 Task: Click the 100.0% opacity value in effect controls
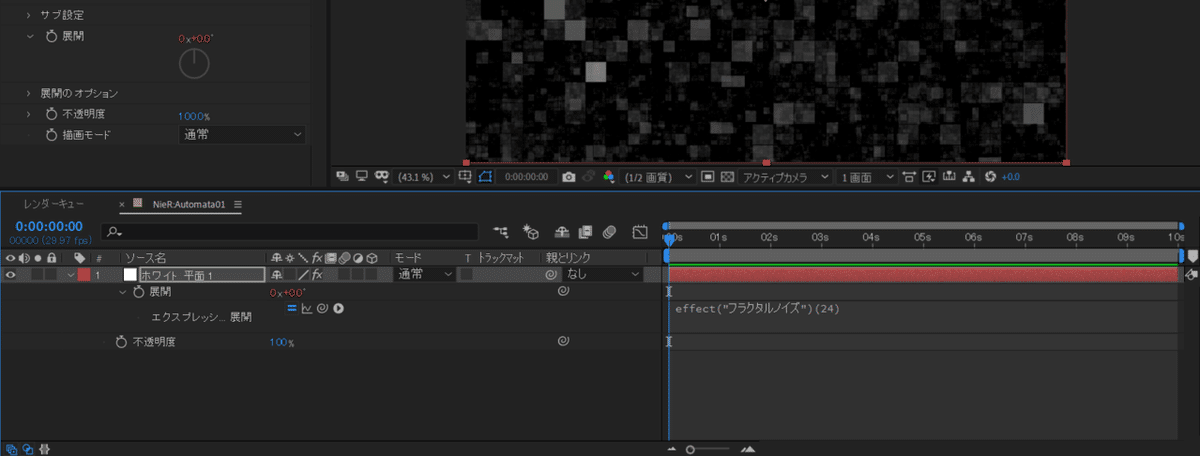coord(194,115)
